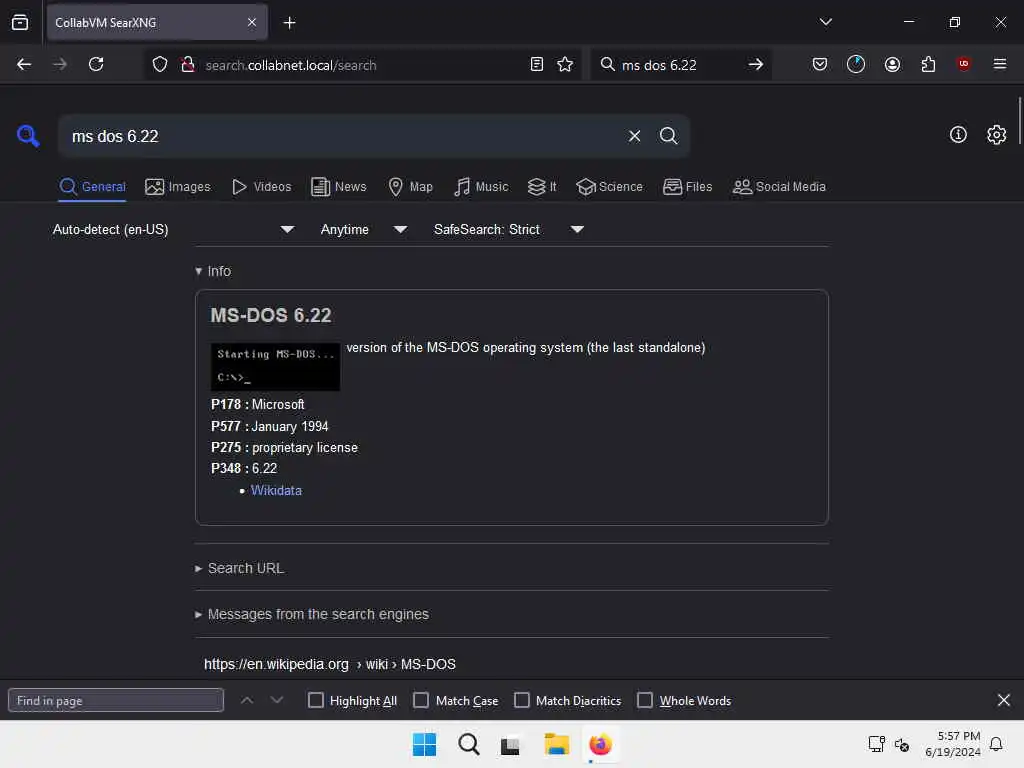
Task: Open the Auto-detect (en-US) language dropdown
Action: click(173, 229)
